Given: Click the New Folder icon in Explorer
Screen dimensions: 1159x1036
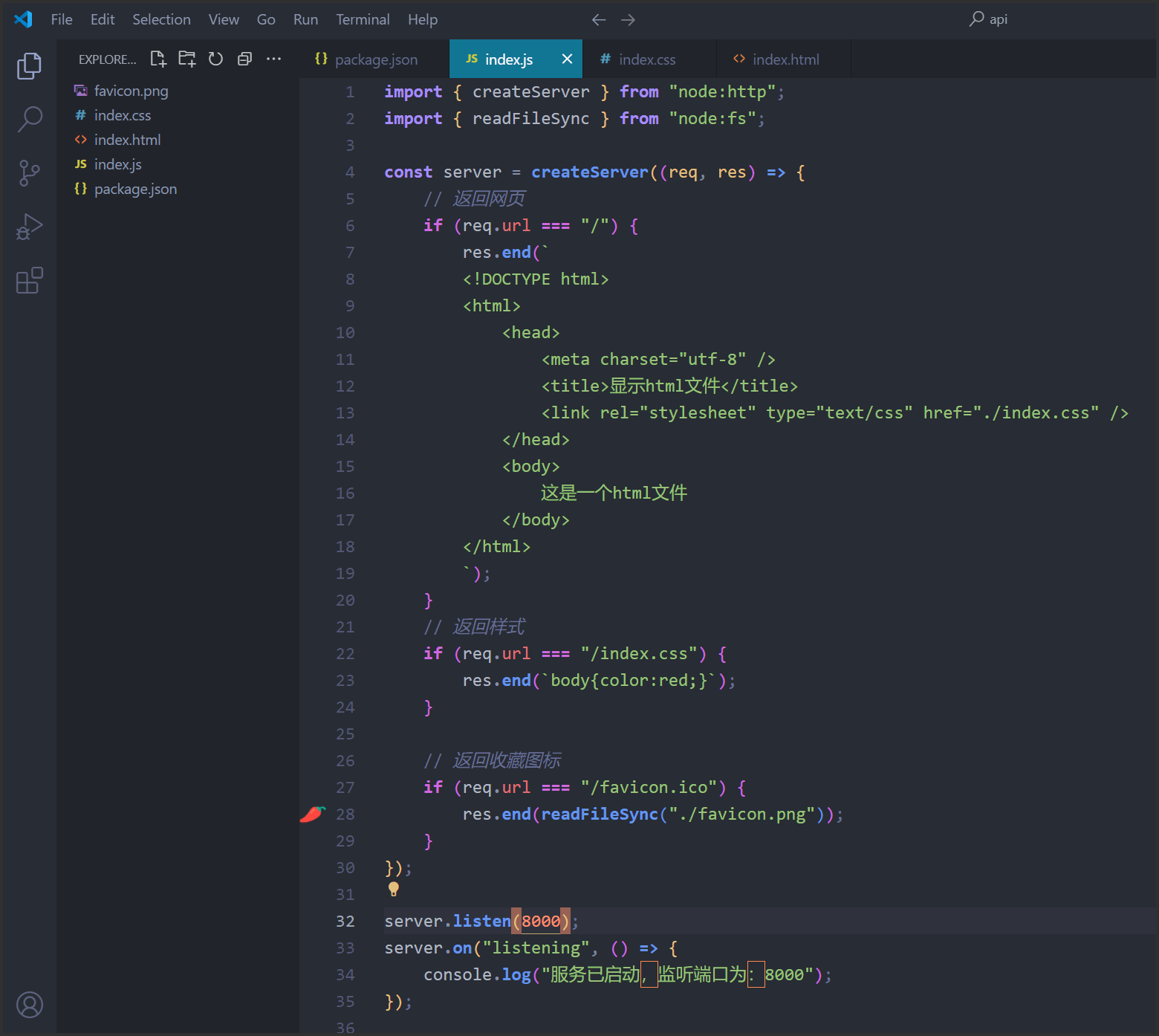Looking at the screenshot, I should pyautogui.click(x=187, y=59).
